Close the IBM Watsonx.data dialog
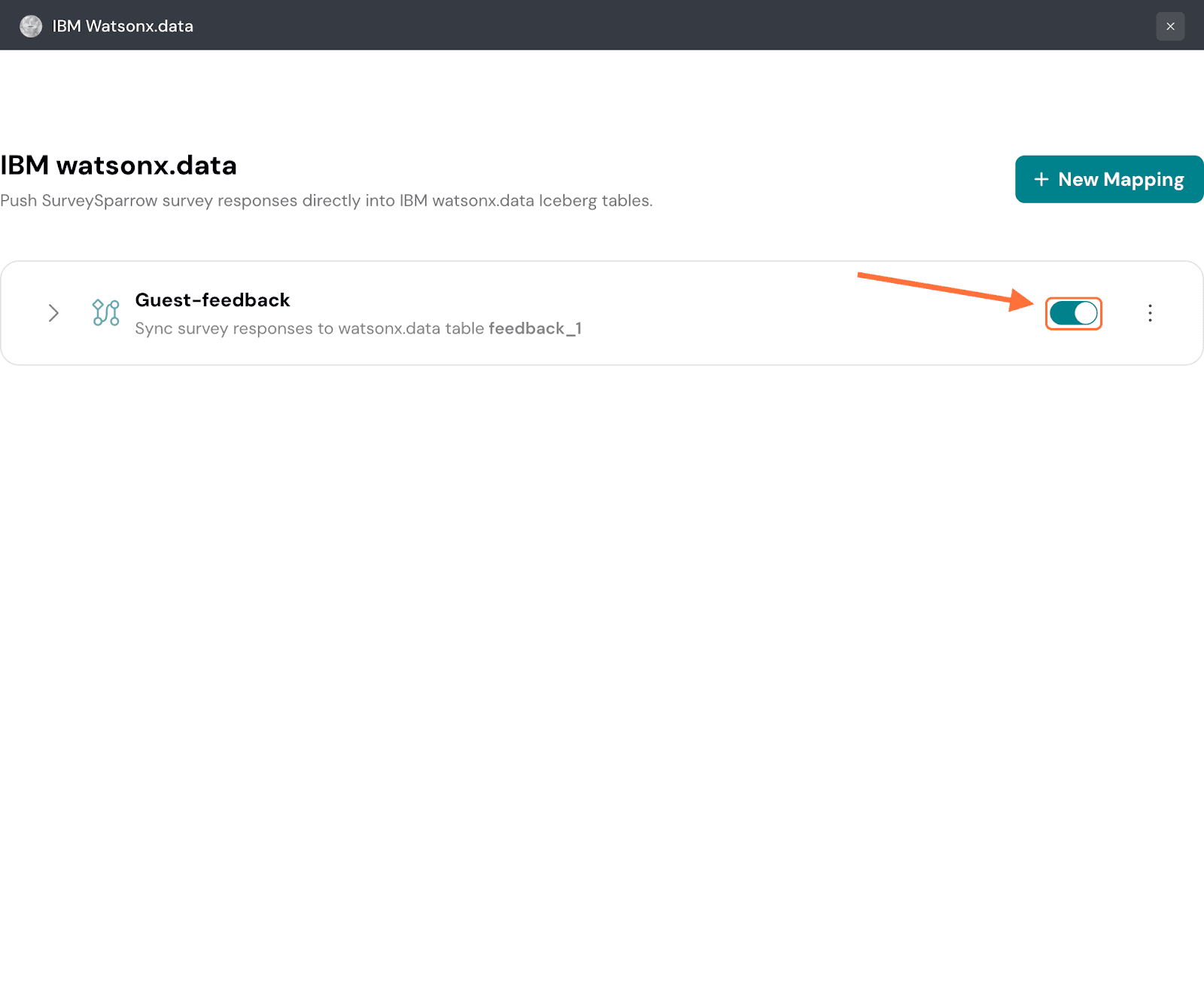 (1170, 26)
